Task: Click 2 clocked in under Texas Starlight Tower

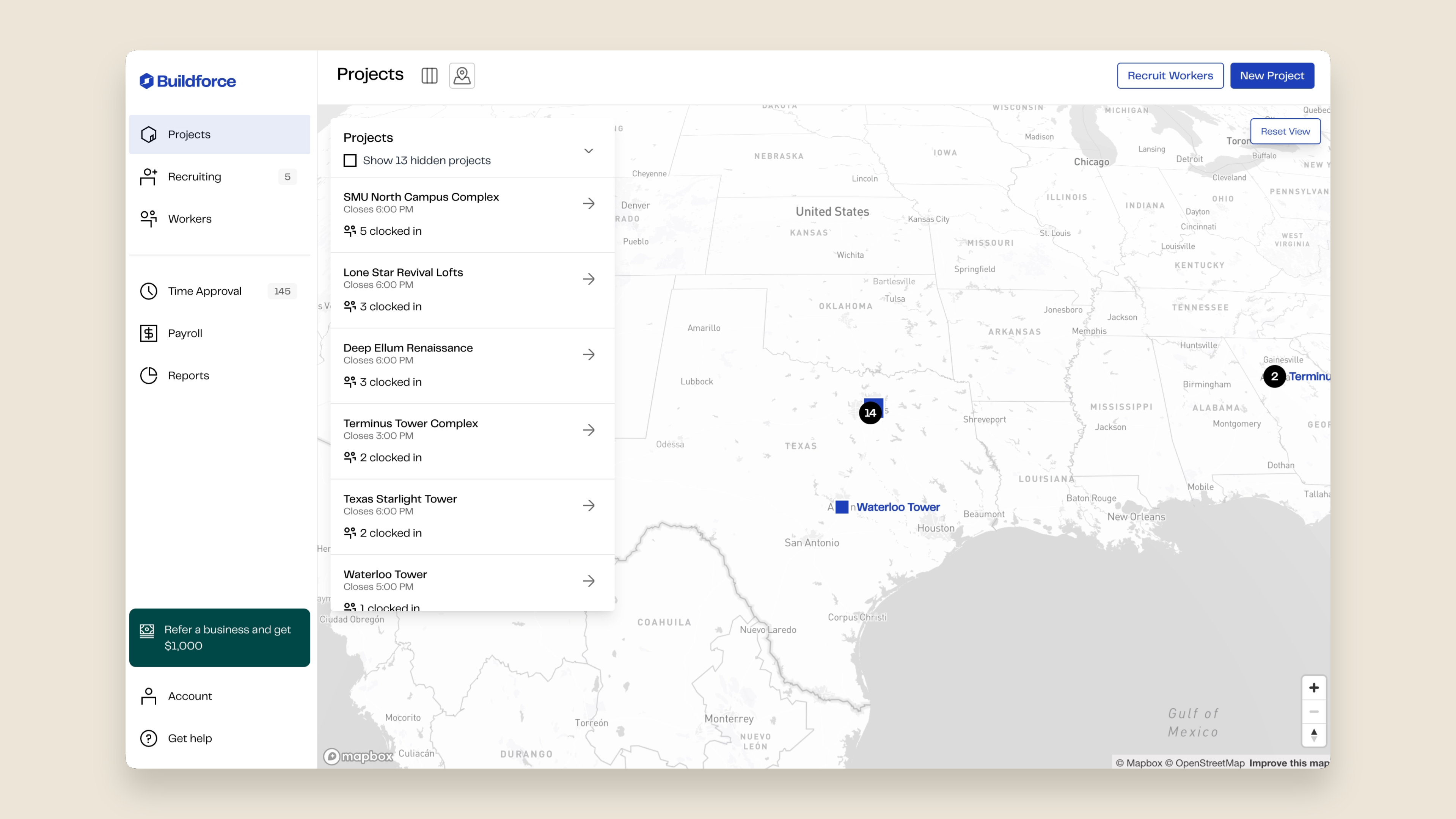Action: 391,533
